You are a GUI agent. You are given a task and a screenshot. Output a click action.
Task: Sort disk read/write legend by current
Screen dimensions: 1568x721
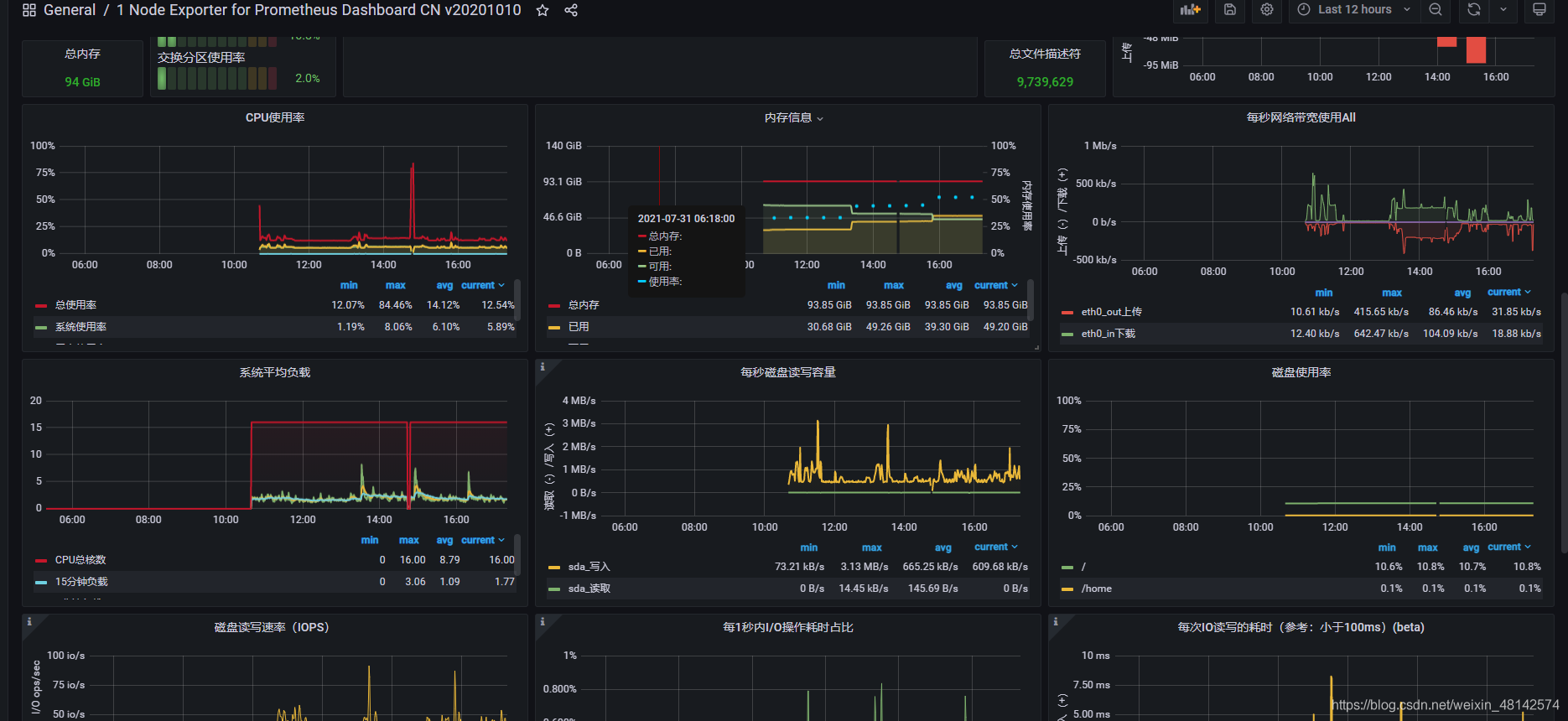point(996,547)
